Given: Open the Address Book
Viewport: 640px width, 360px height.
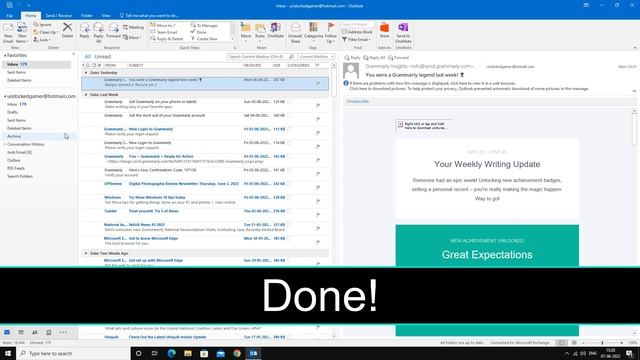Looking at the screenshot, I should [x=357, y=32].
